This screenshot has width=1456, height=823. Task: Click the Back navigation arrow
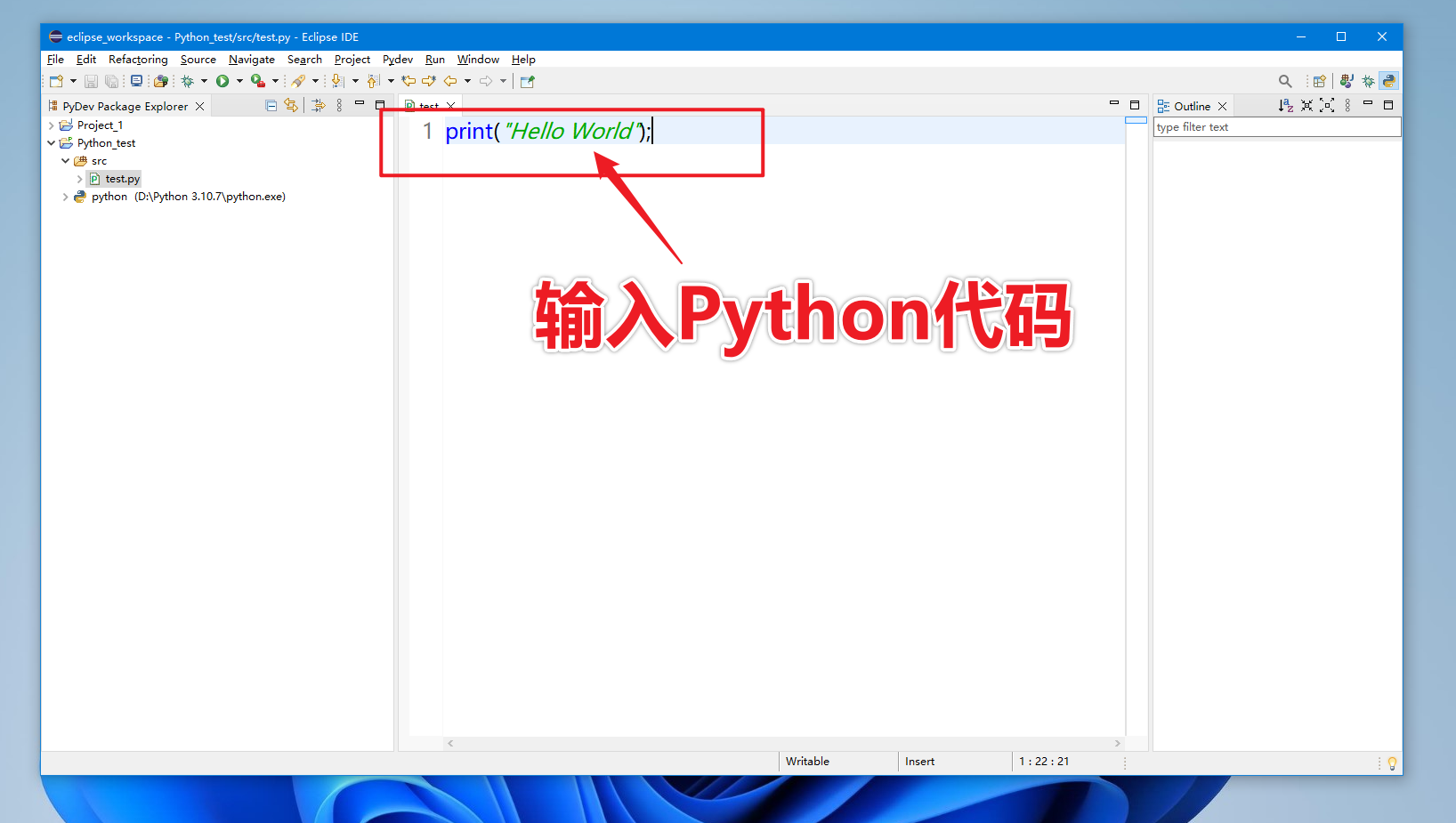[450, 81]
